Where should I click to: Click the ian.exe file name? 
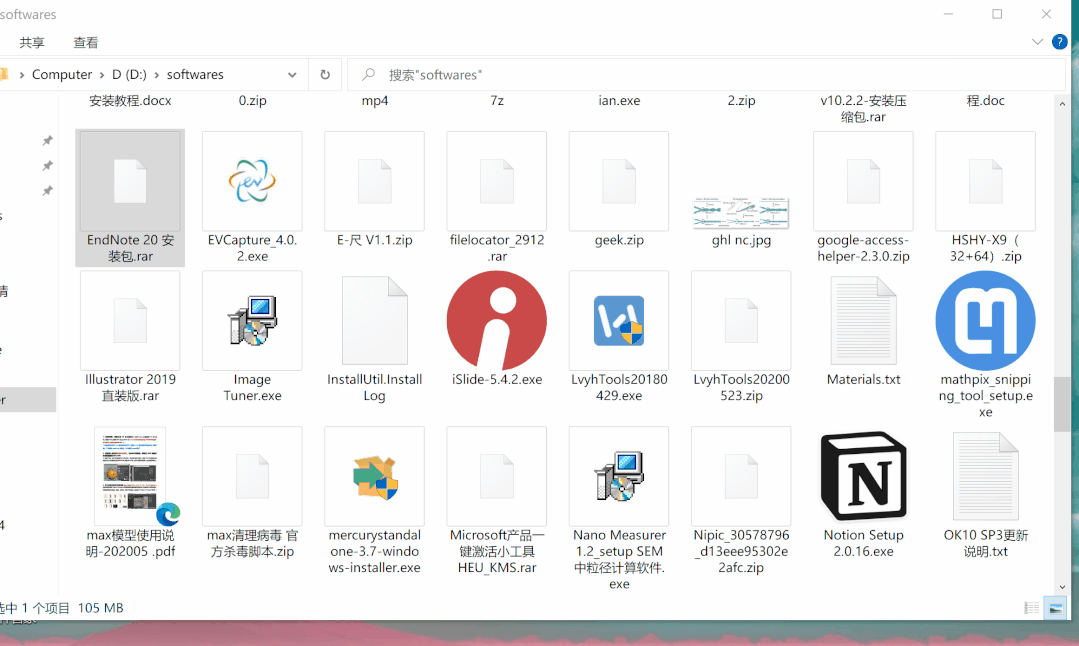pyautogui.click(x=619, y=100)
